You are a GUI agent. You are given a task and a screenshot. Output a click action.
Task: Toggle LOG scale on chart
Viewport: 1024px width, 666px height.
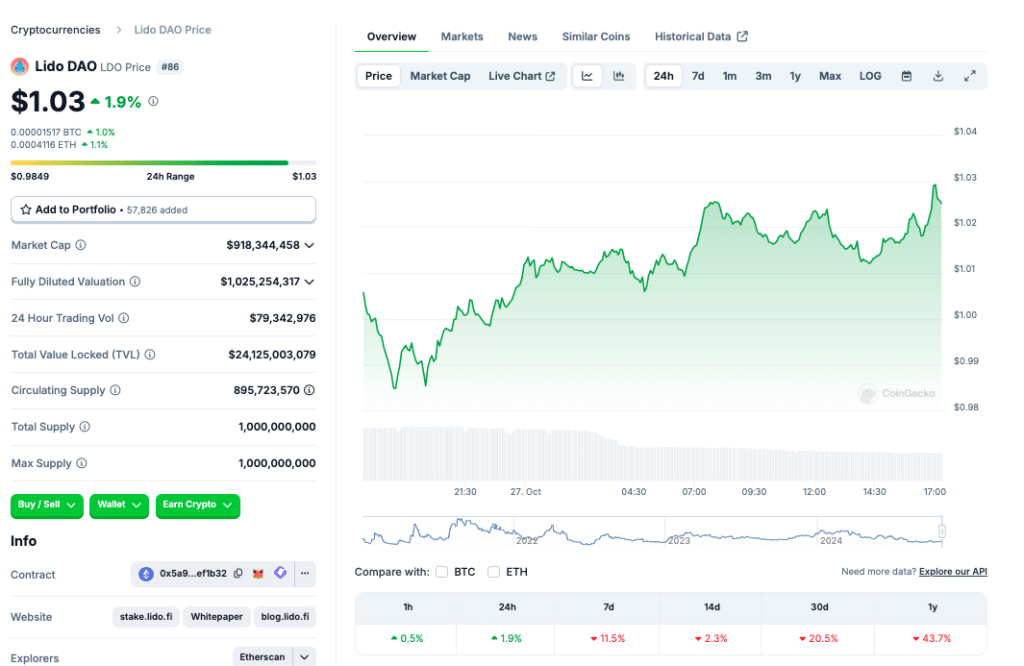pyautogui.click(x=871, y=76)
